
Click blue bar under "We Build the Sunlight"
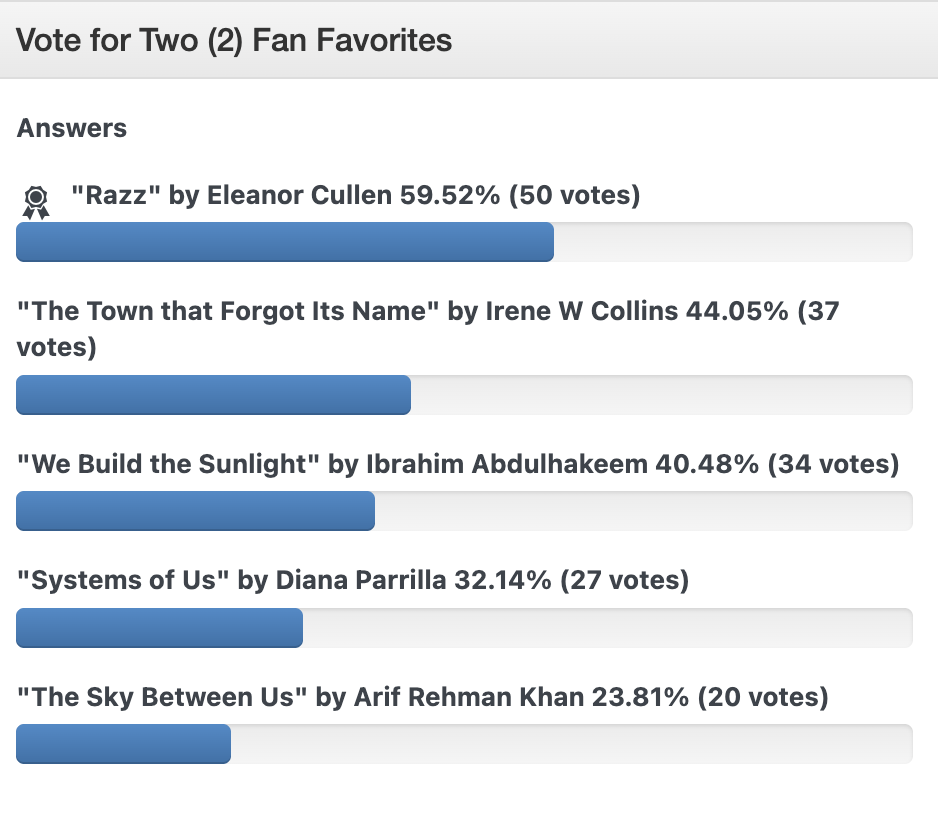click(x=195, y=511)
